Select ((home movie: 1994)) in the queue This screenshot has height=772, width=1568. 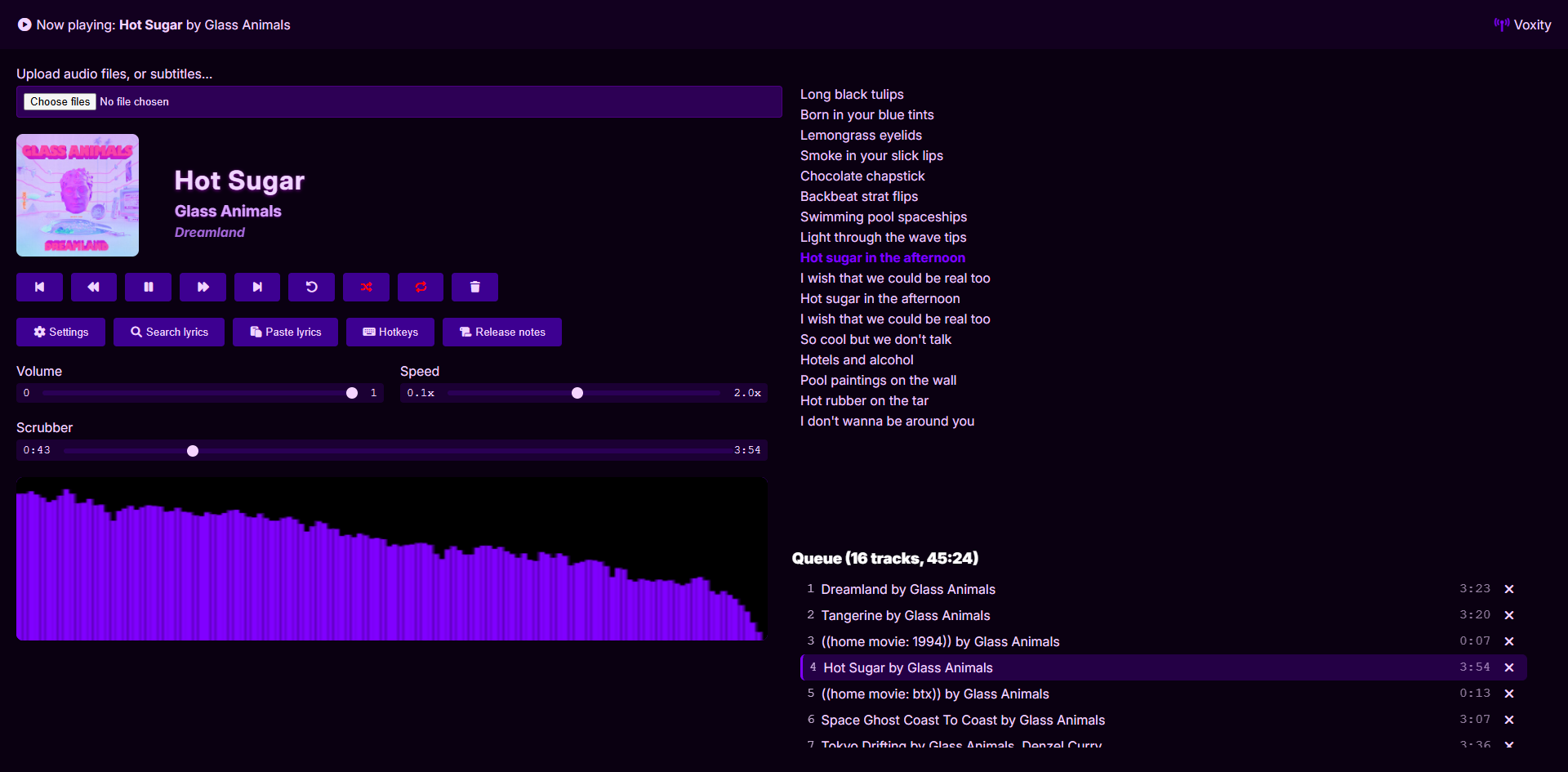point(1164,641)
